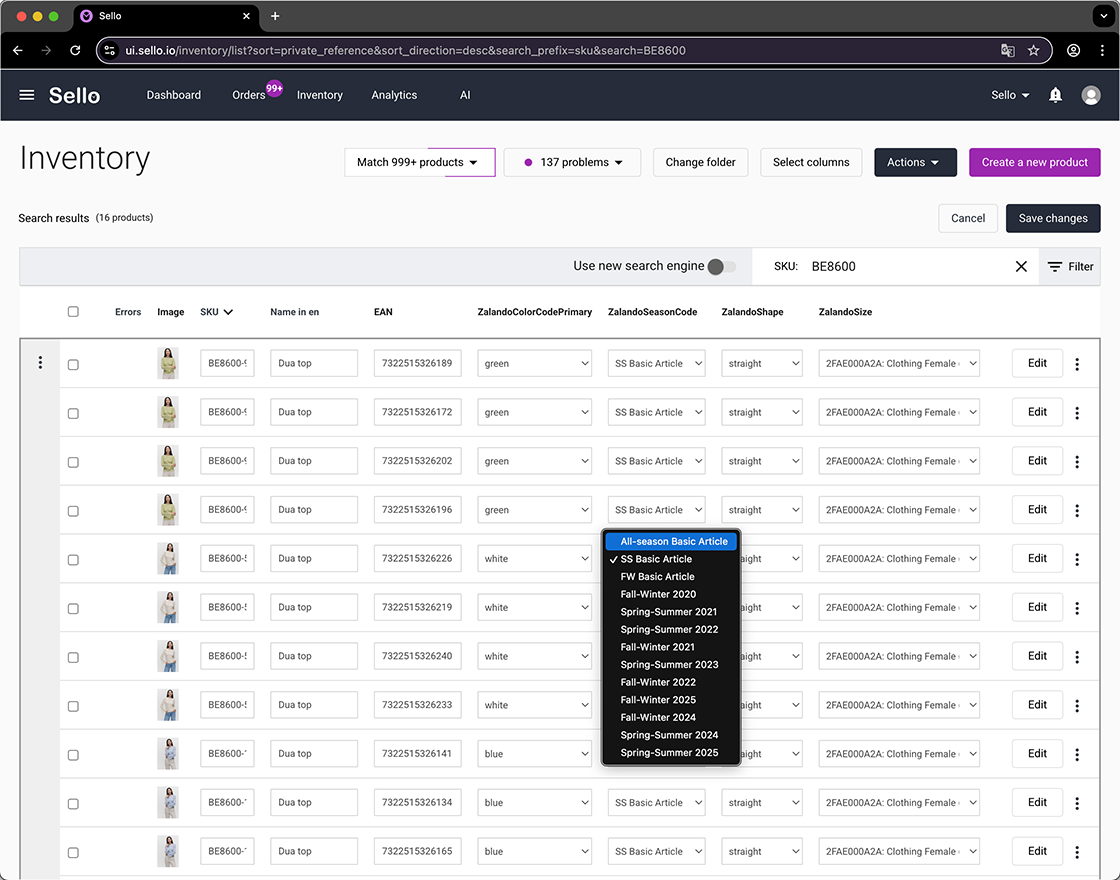Click the Create a new product button
This screenshot has height=880, width=1120.
pyautogui.click(x=1033, y=161)
